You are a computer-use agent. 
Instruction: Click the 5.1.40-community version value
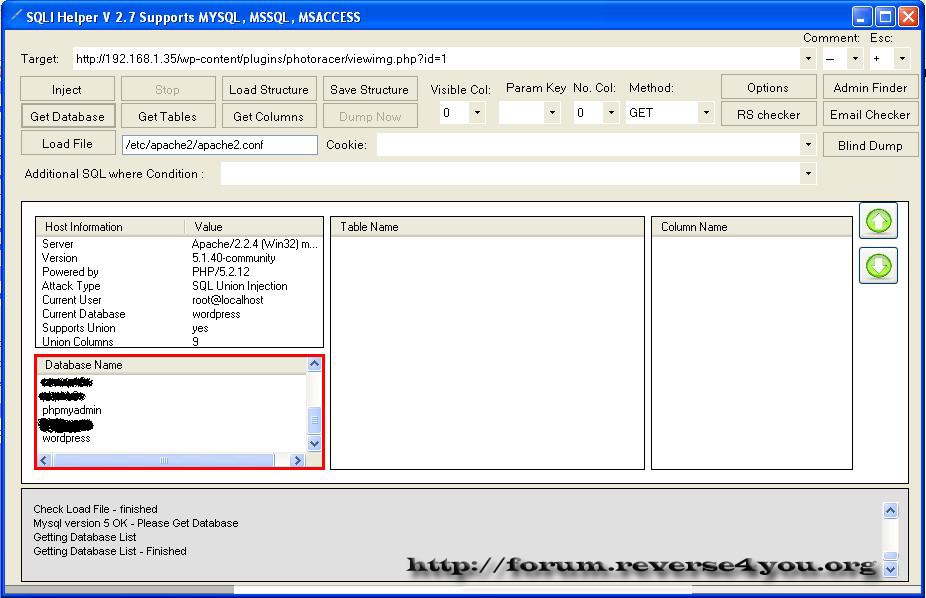tap(234, 258)
